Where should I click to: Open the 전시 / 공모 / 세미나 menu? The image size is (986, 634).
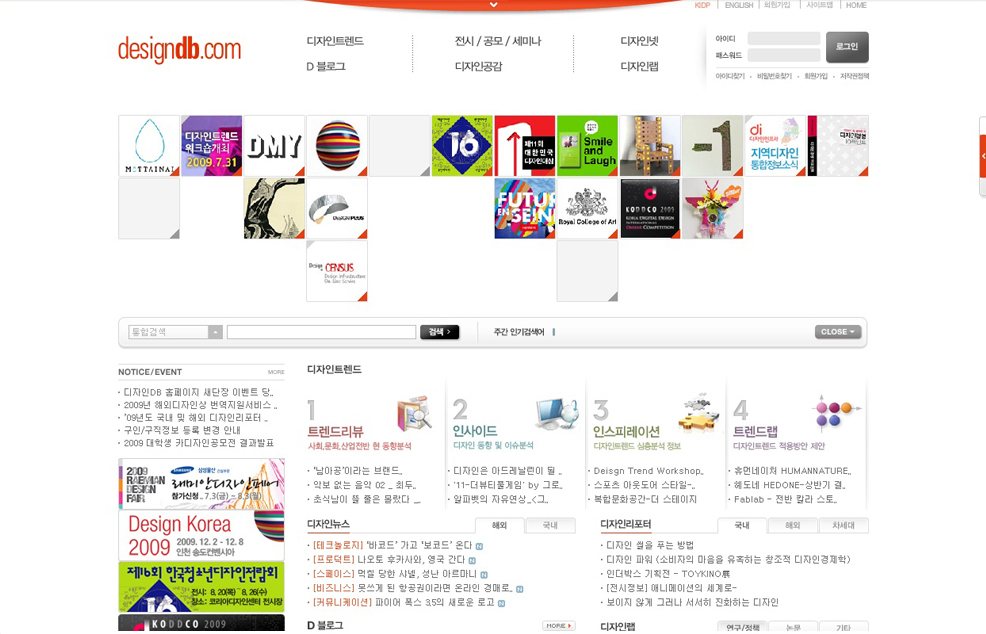497,41
